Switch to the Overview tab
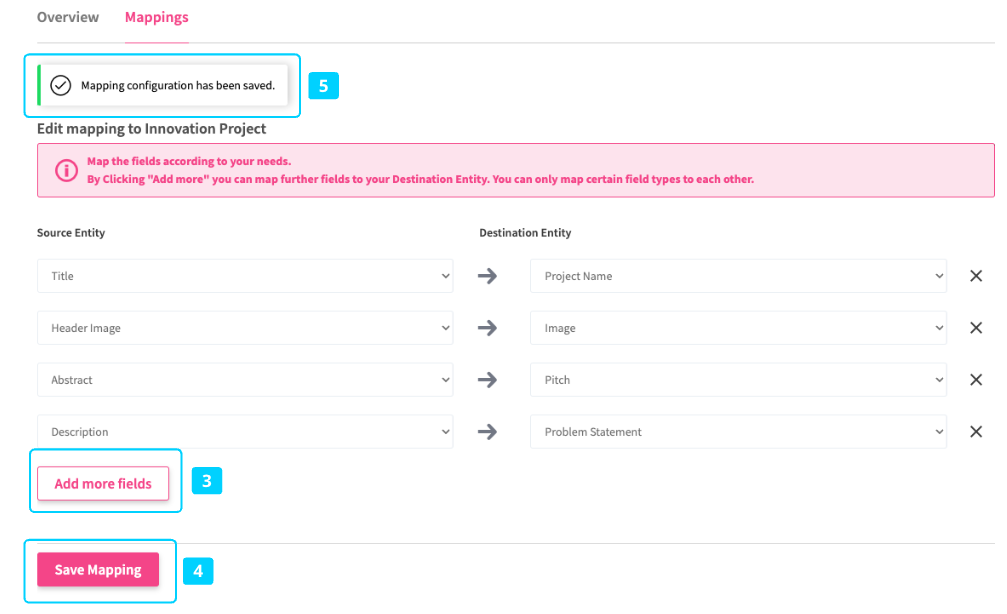The height and width of the screenshot is (614, 1007). tap(68, 17)
